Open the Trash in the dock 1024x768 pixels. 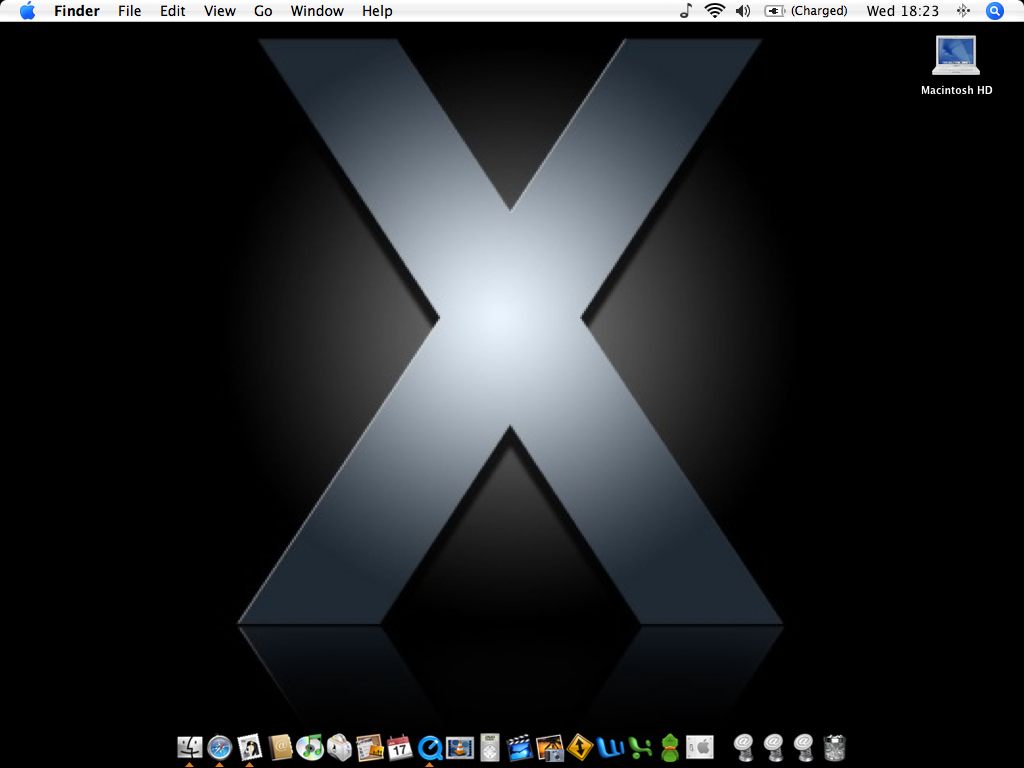[834, 748]
